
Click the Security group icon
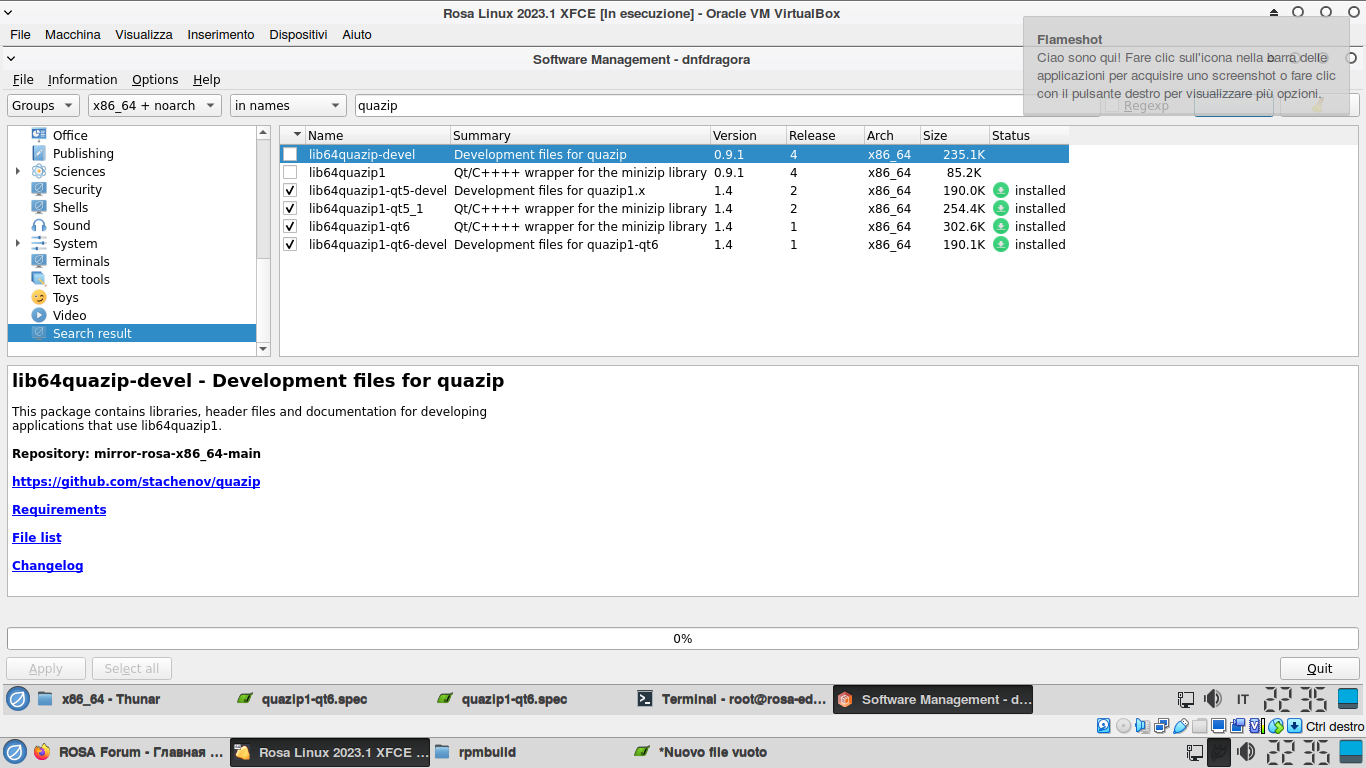coord(39,189)
